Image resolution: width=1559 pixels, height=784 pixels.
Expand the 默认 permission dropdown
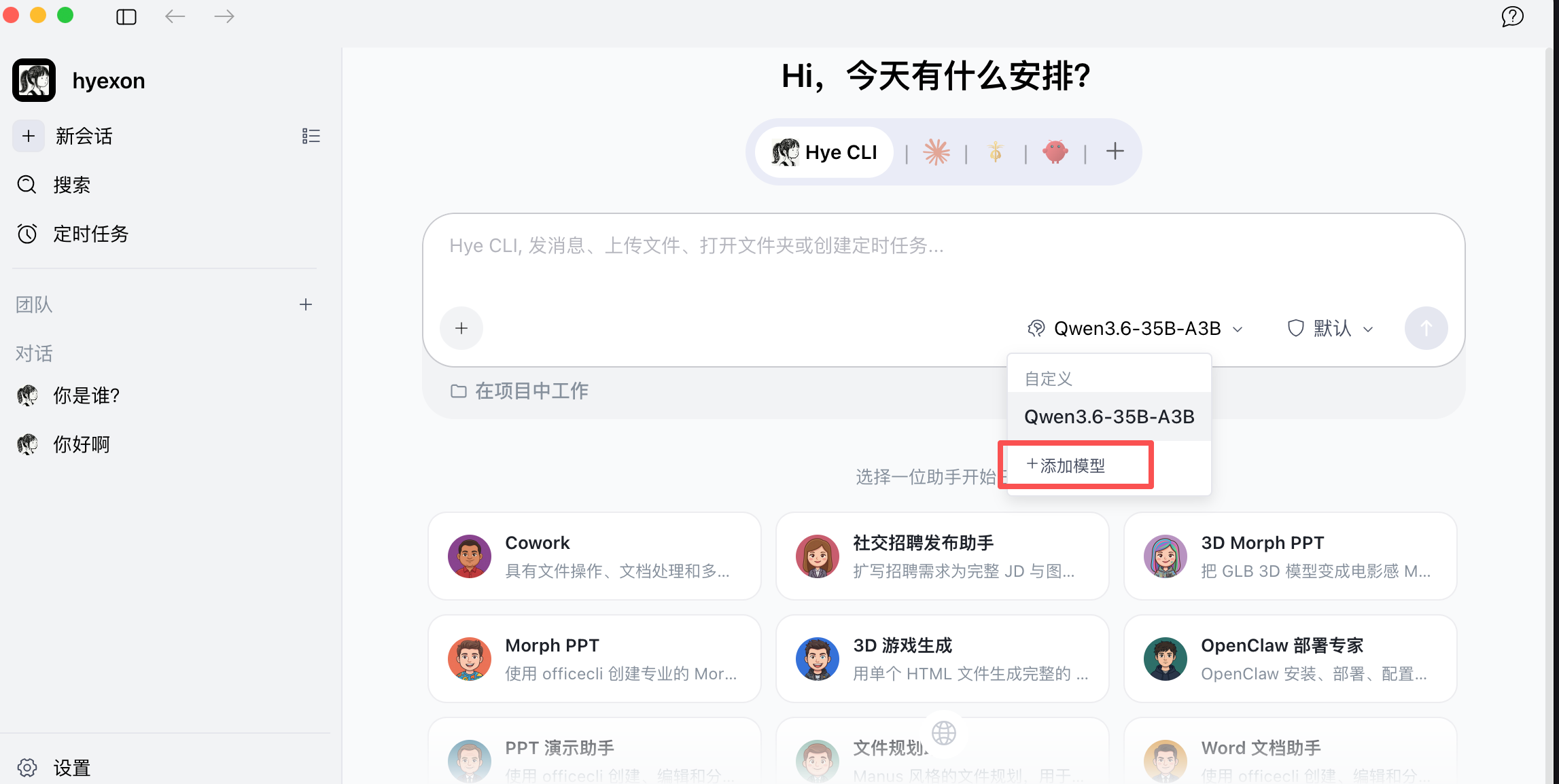click(1330, 329)
